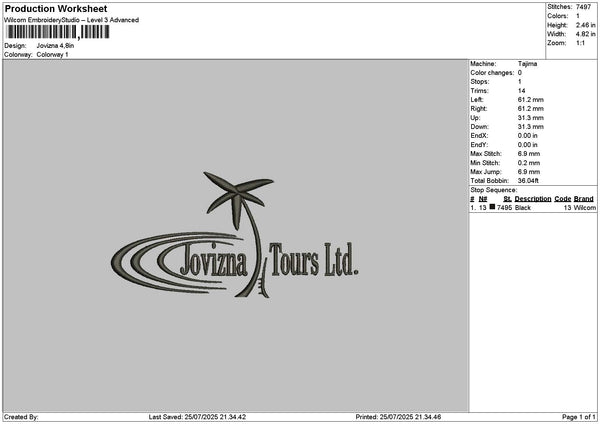The width and height of the screenshot is (600, 424).
Task: Click the 'Wilcom' brand cell
Action: [x=585, y=208]
